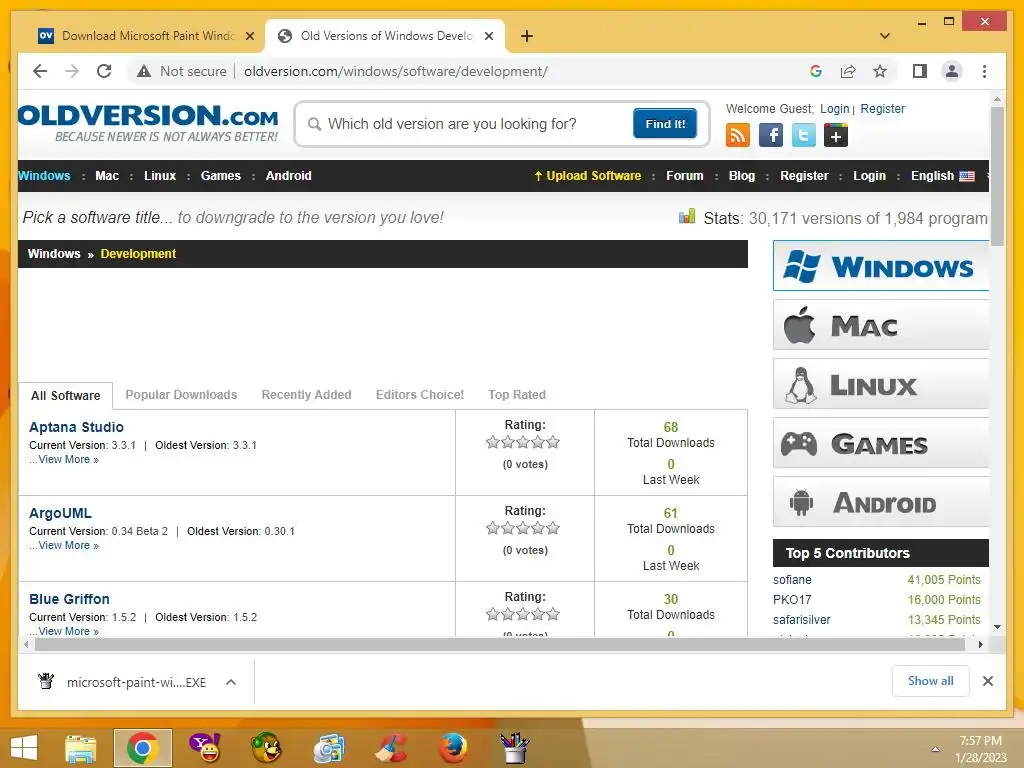Close the Download Microsoft Paint tab
Screen dimensions: 1024x768
click(249, 36)
